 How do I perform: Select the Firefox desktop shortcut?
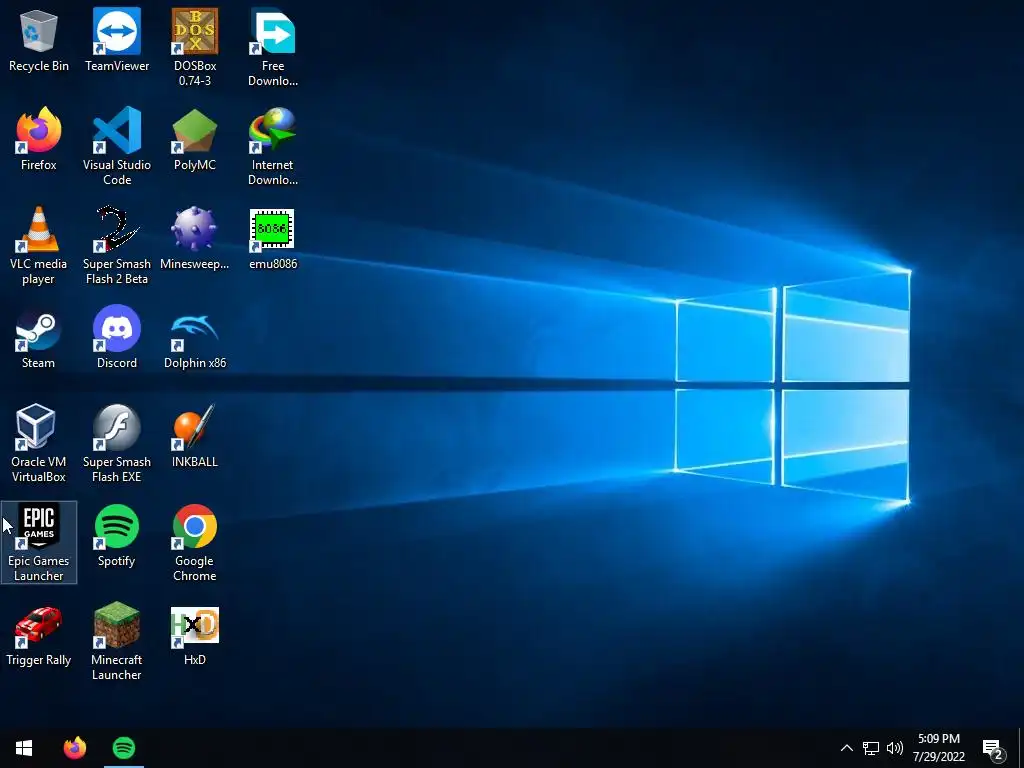click(x=39, y=140)
